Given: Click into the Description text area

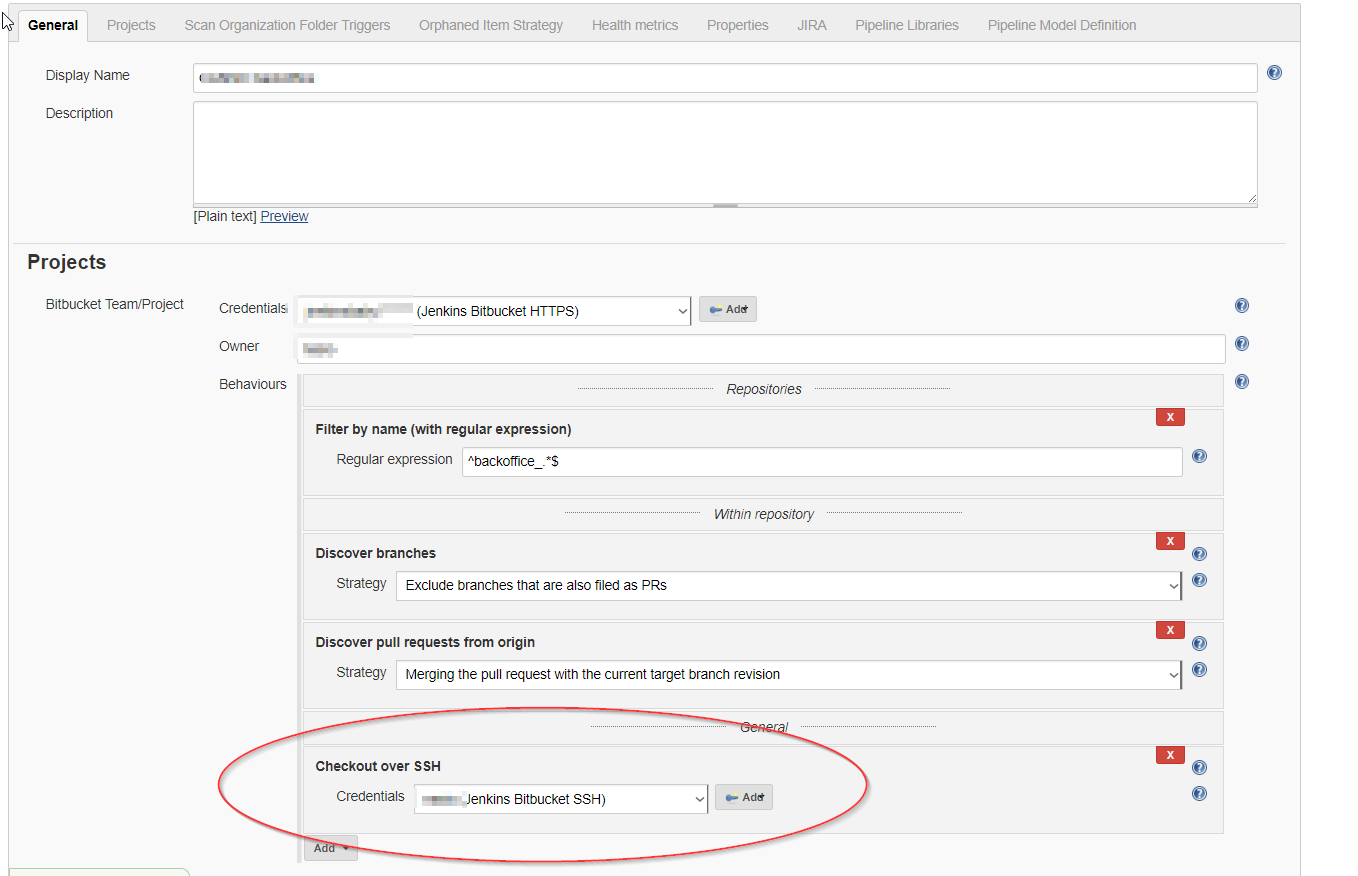Looking at the screenshot, I should click(724, 152).
